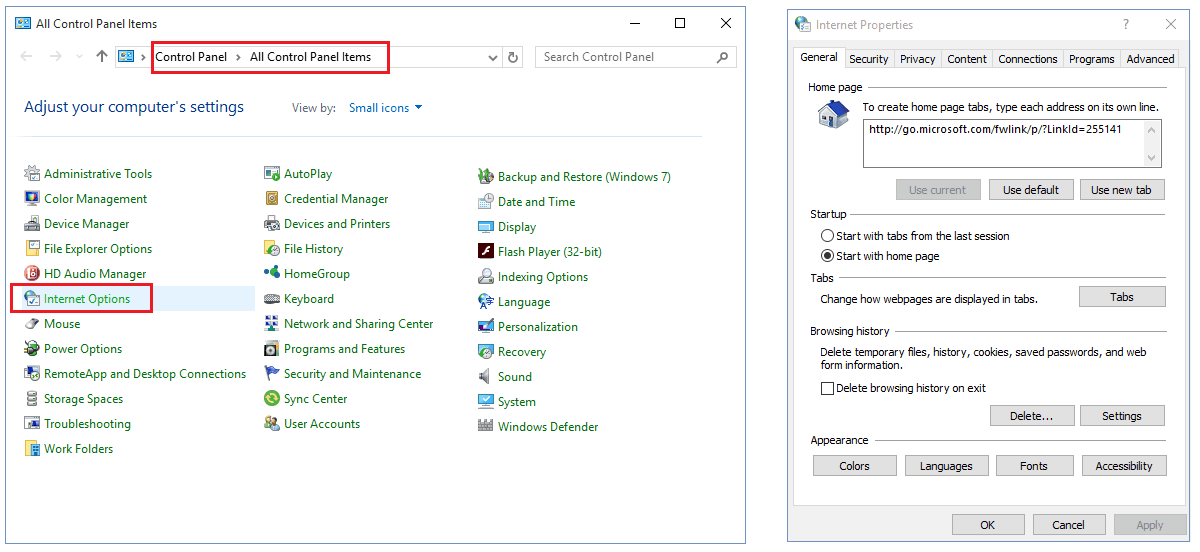1200x552 pixels.
Task: Open Internet Options icon
Action: (32, 299)
